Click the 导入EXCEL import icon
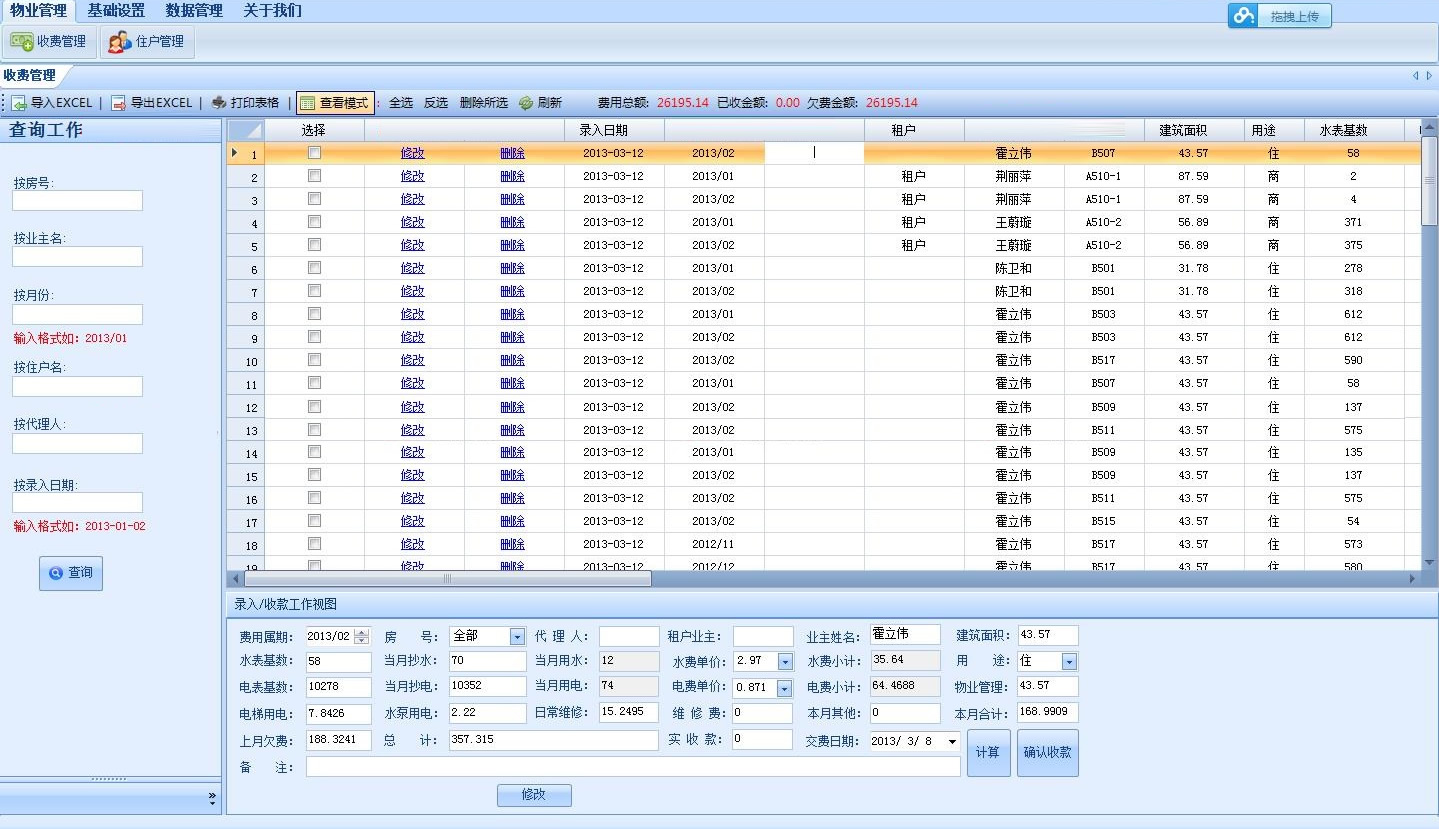Viewport: 1439px width, 829px height. [x=20, y=102]
